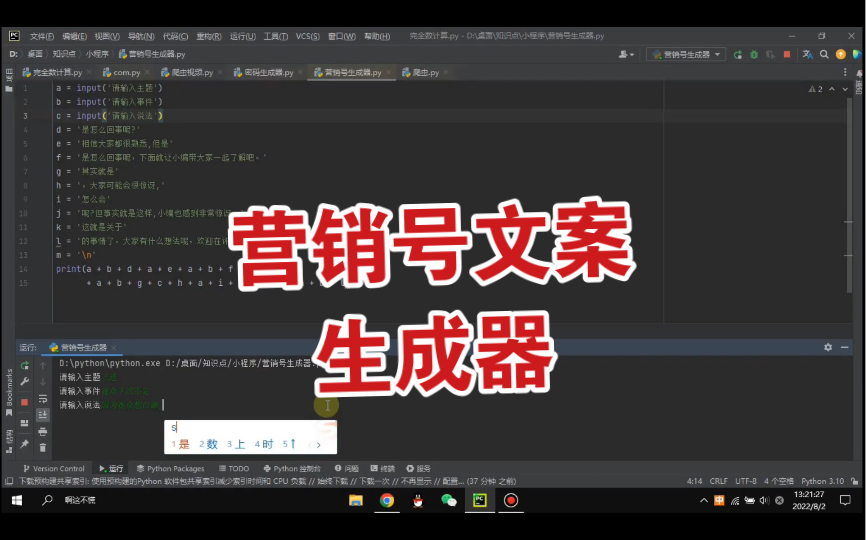Open the Project side panel icon
The width and height of the screenshot is (866, 540).
tap(9, 80)
